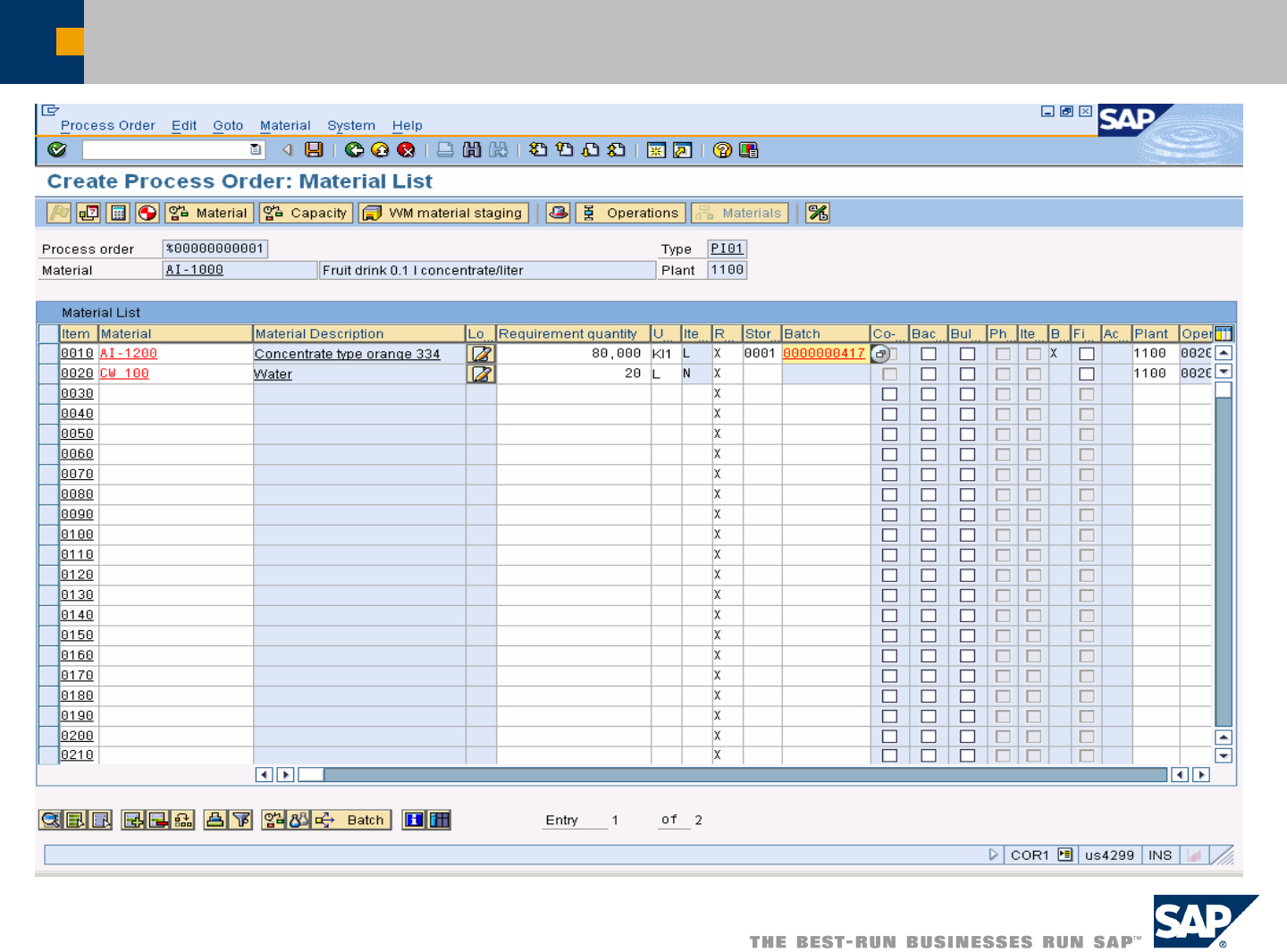
Task: Toggle Bul checkbox for item 0040
Action: click(x=967, y=414)
